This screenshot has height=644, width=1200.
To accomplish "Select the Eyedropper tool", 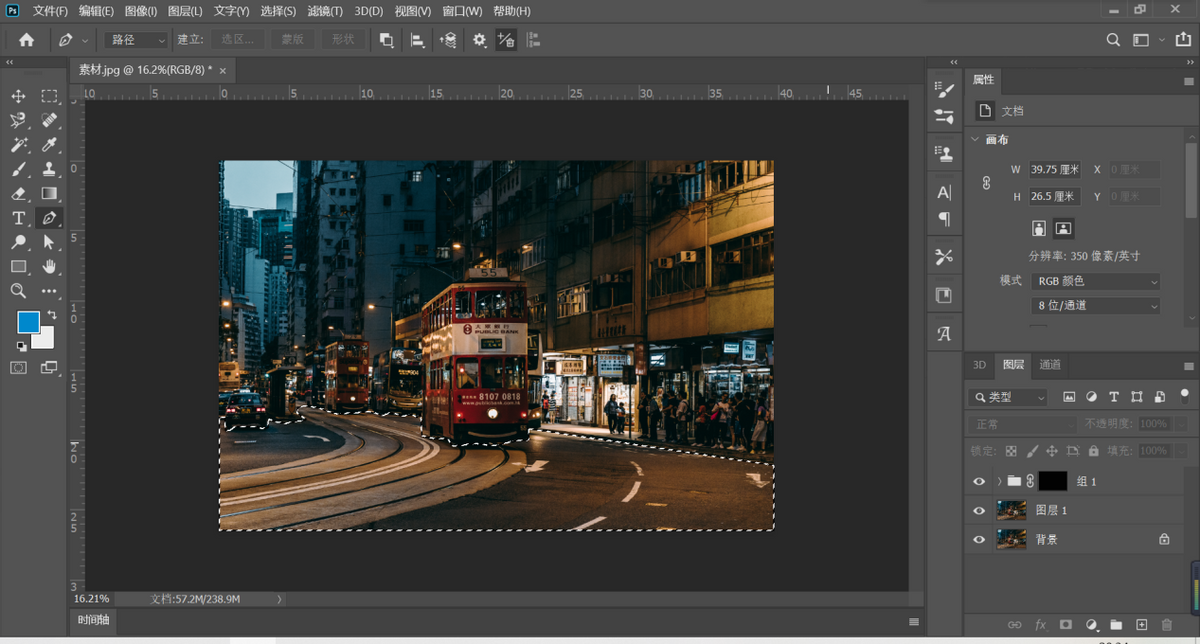I will (x=49, y=145).
